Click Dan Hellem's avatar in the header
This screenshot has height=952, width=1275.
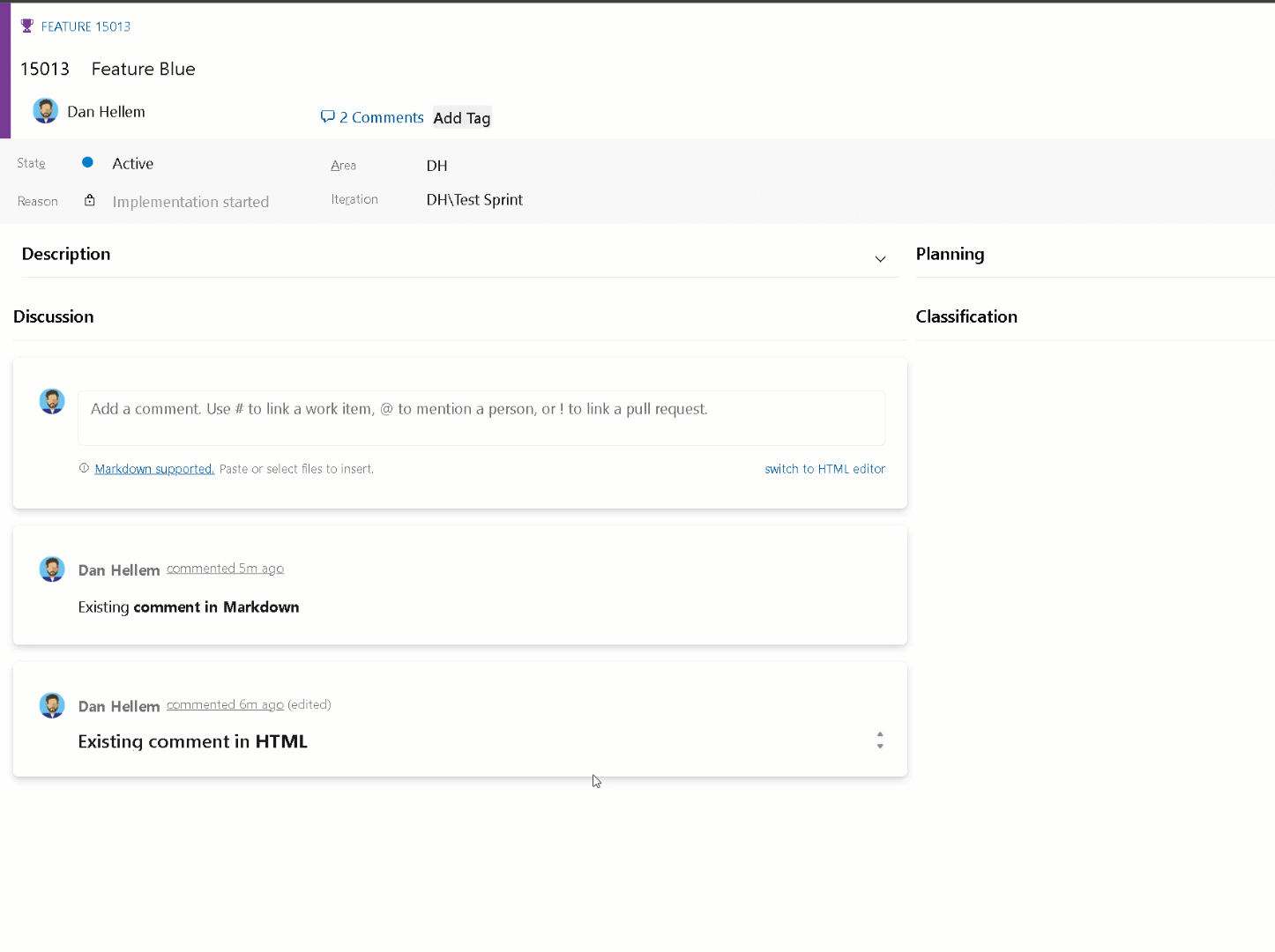45,110
